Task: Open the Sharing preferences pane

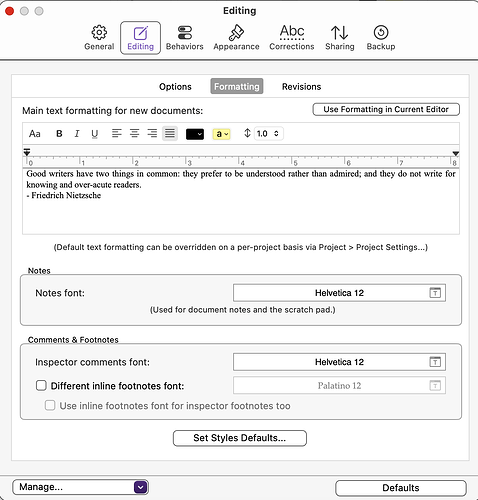Action: tap(340, 38)
